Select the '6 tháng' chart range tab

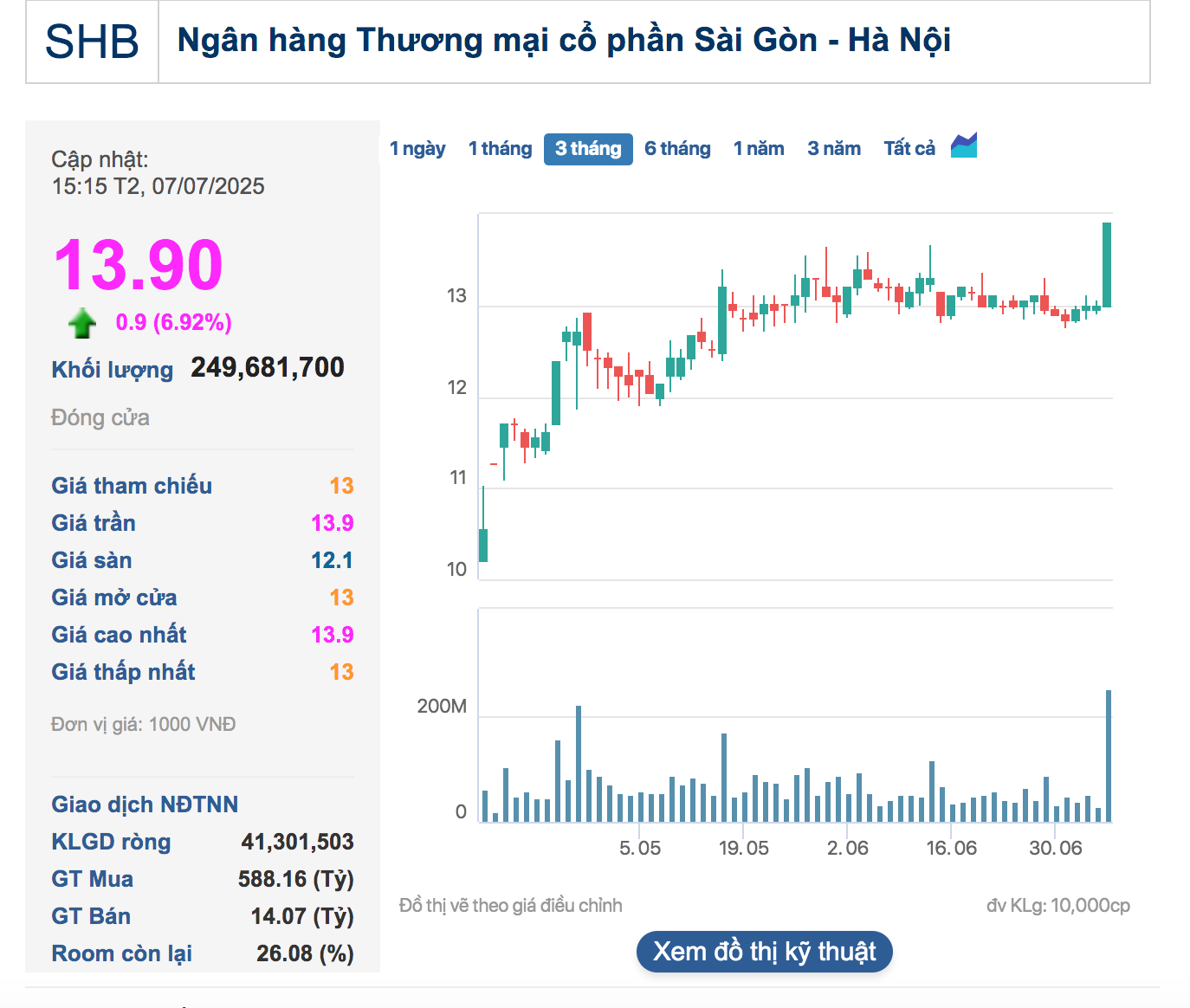677,148
